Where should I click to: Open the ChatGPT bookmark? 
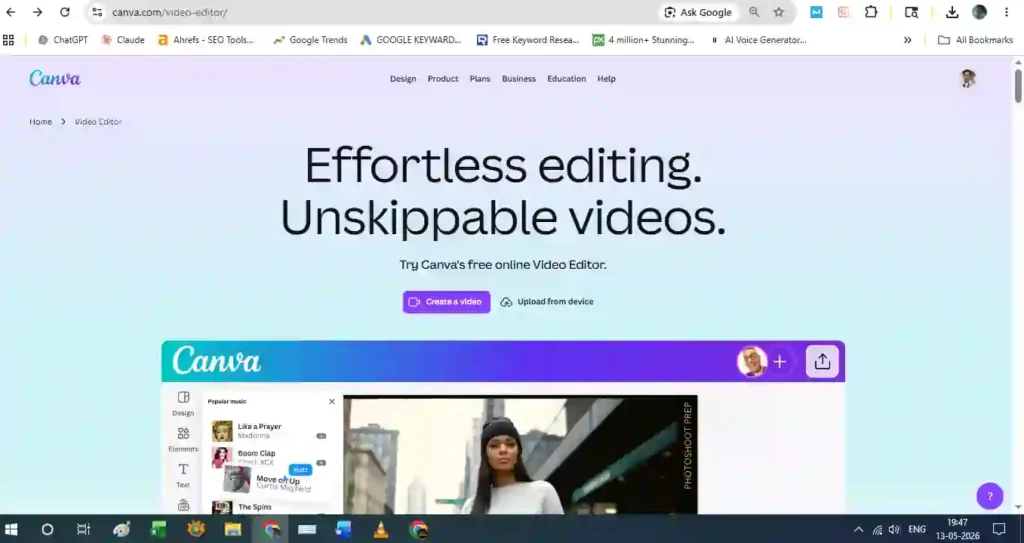tap(63, 40)
